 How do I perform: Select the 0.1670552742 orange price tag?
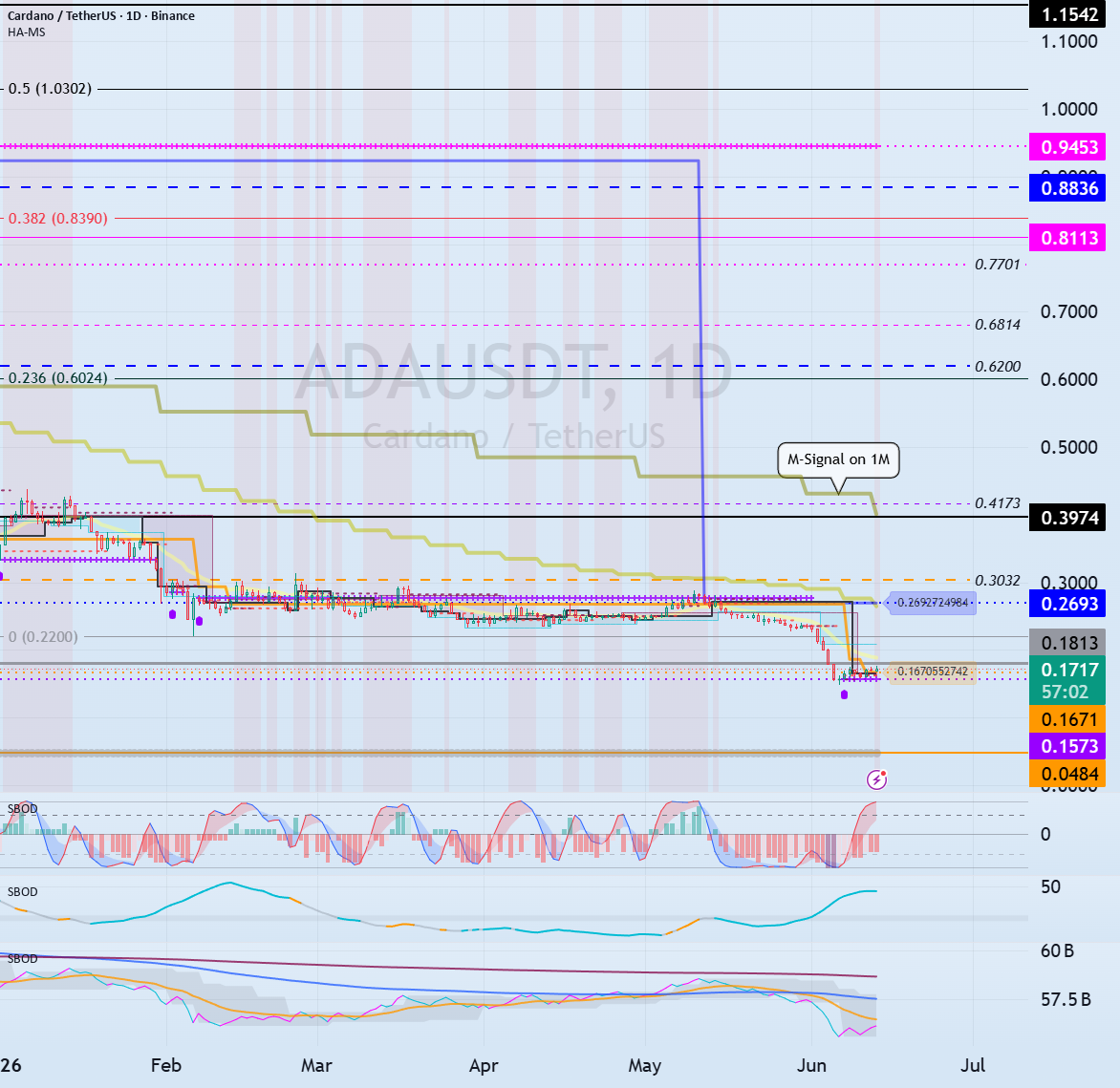(931, 672)
